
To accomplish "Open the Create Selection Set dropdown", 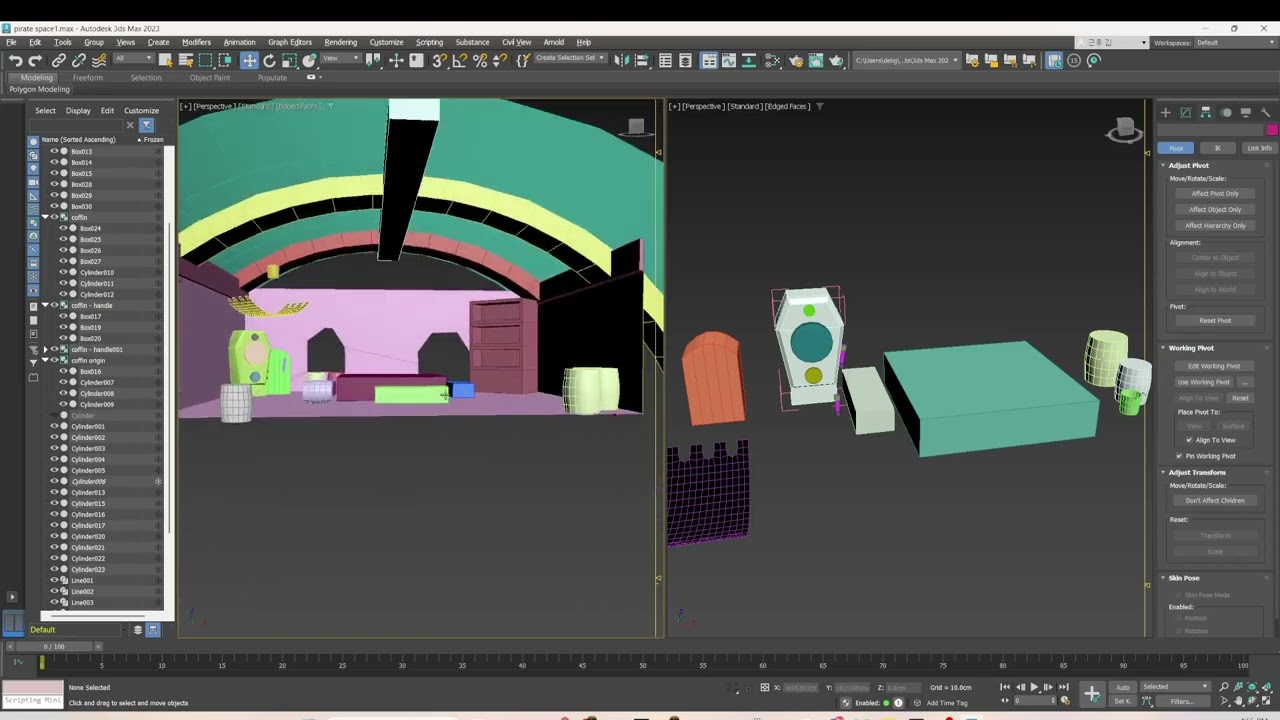I will (x=570, y=58).
